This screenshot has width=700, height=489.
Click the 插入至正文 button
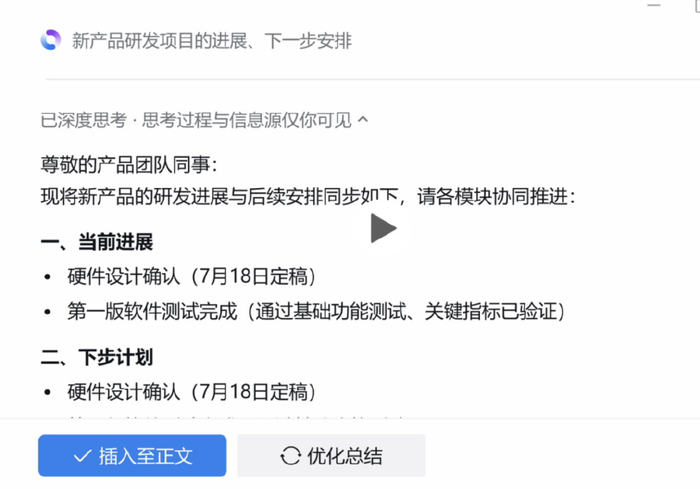point(132,456)
